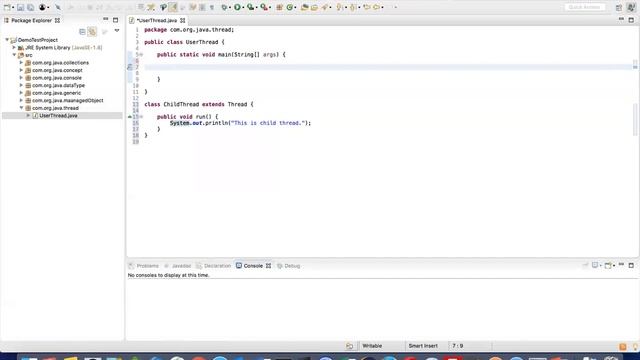Select the Package Explorer tab
The width and height of the screenshot is (640, 360).
31,20
